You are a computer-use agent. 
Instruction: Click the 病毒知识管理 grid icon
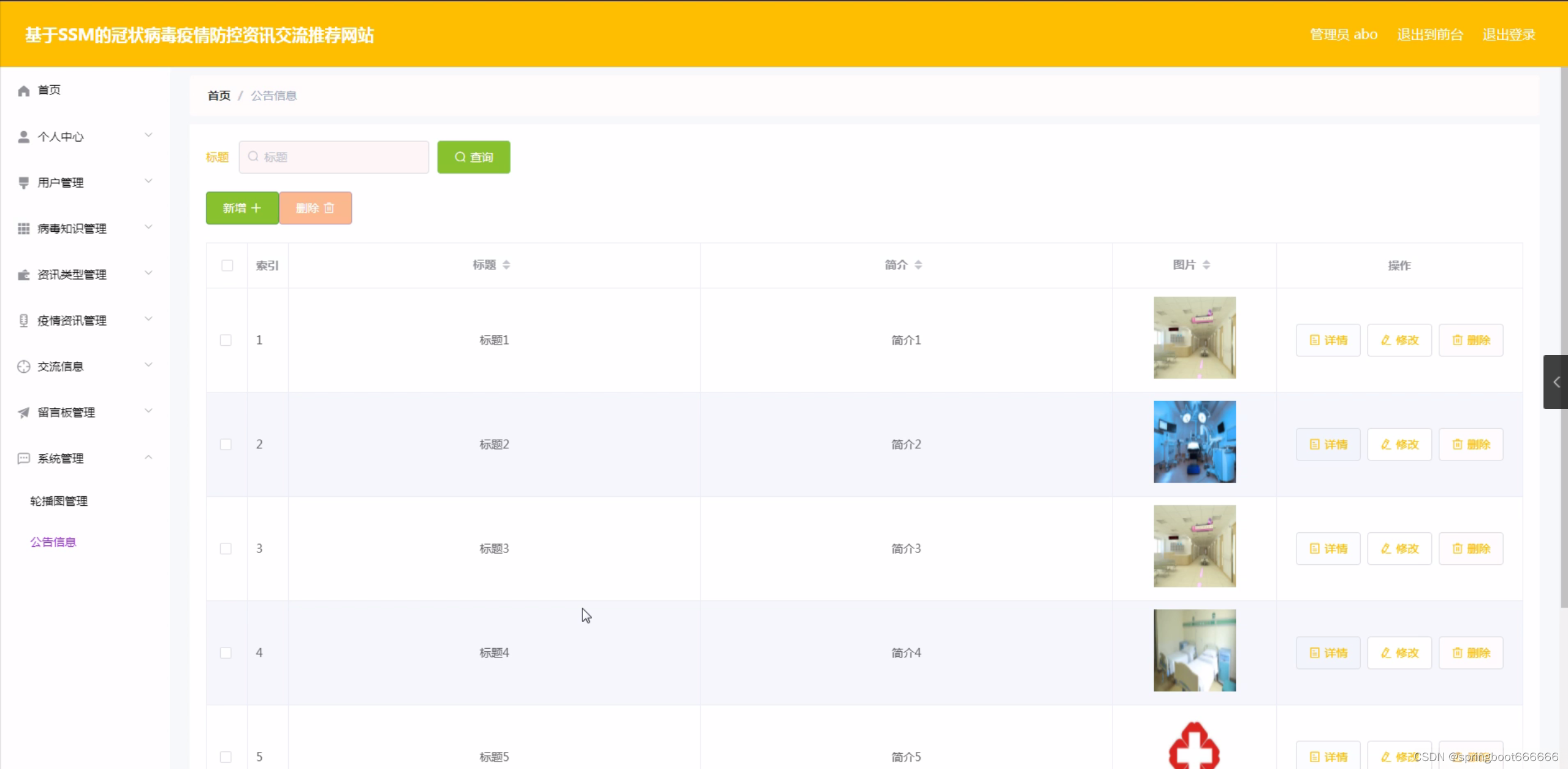23,229
